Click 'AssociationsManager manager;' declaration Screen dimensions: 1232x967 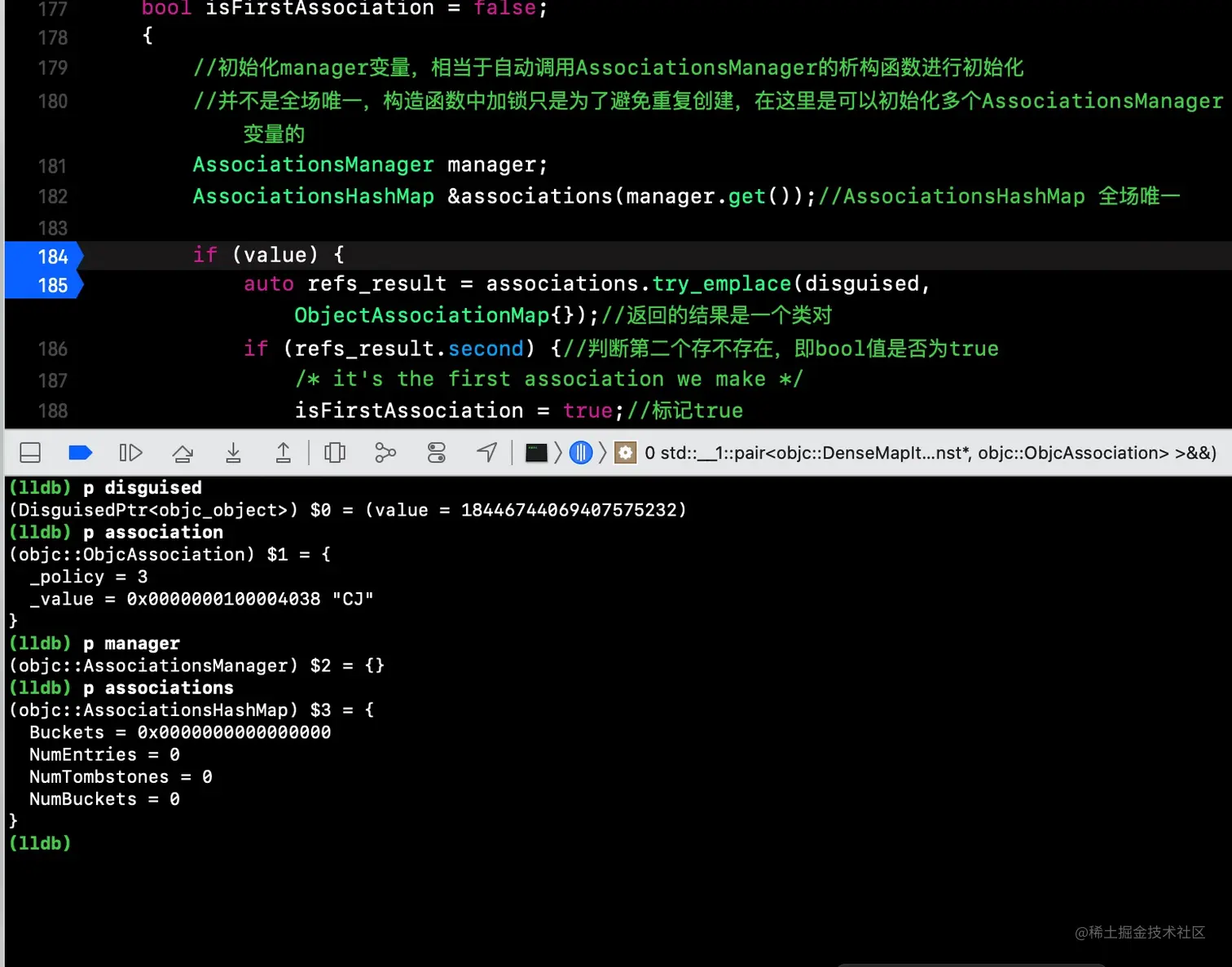pyautogui.click(x=370, y=165)
